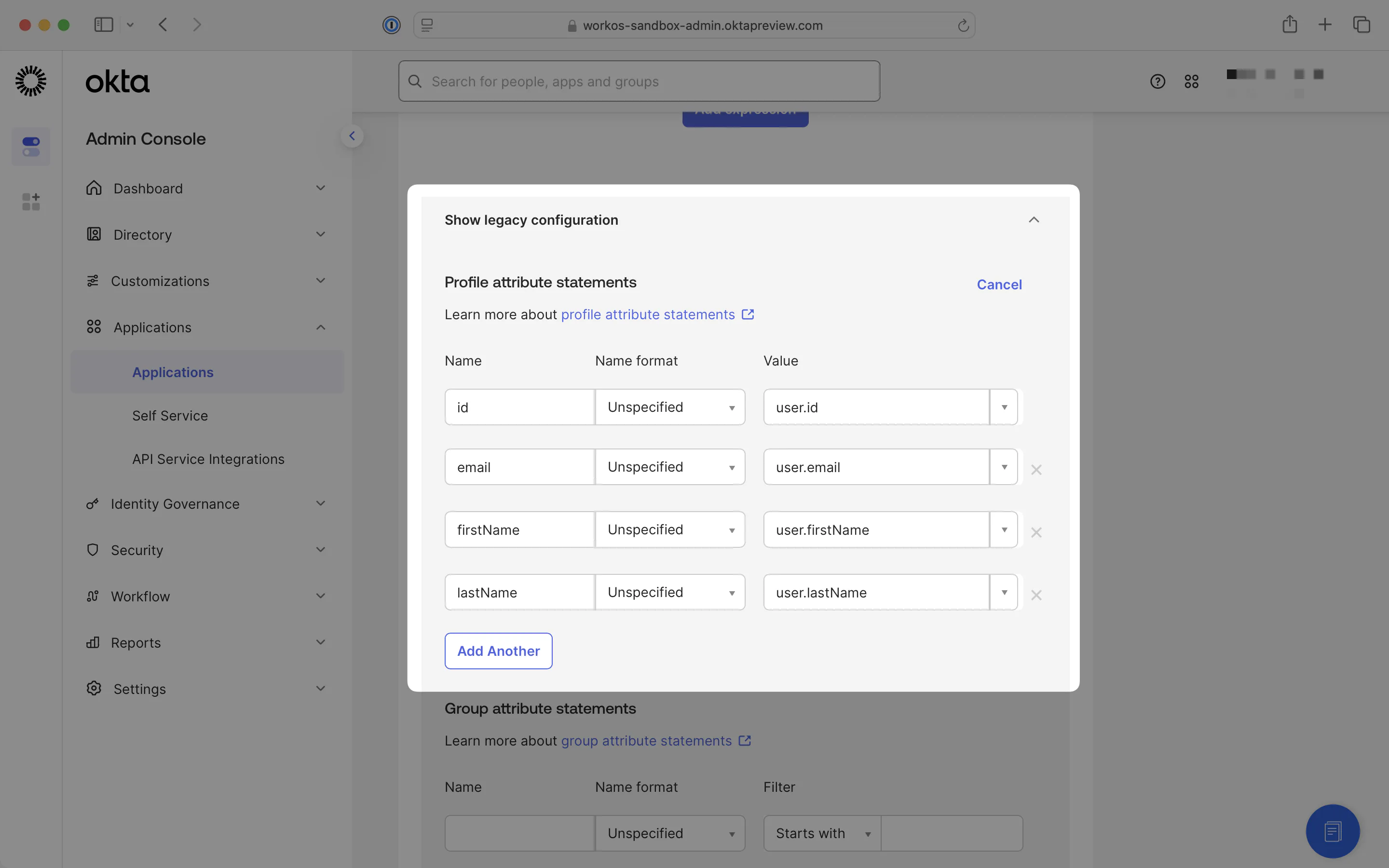Collapse the Applications menu
This screenshot has width=1389, height=868.
coord(321,327)
